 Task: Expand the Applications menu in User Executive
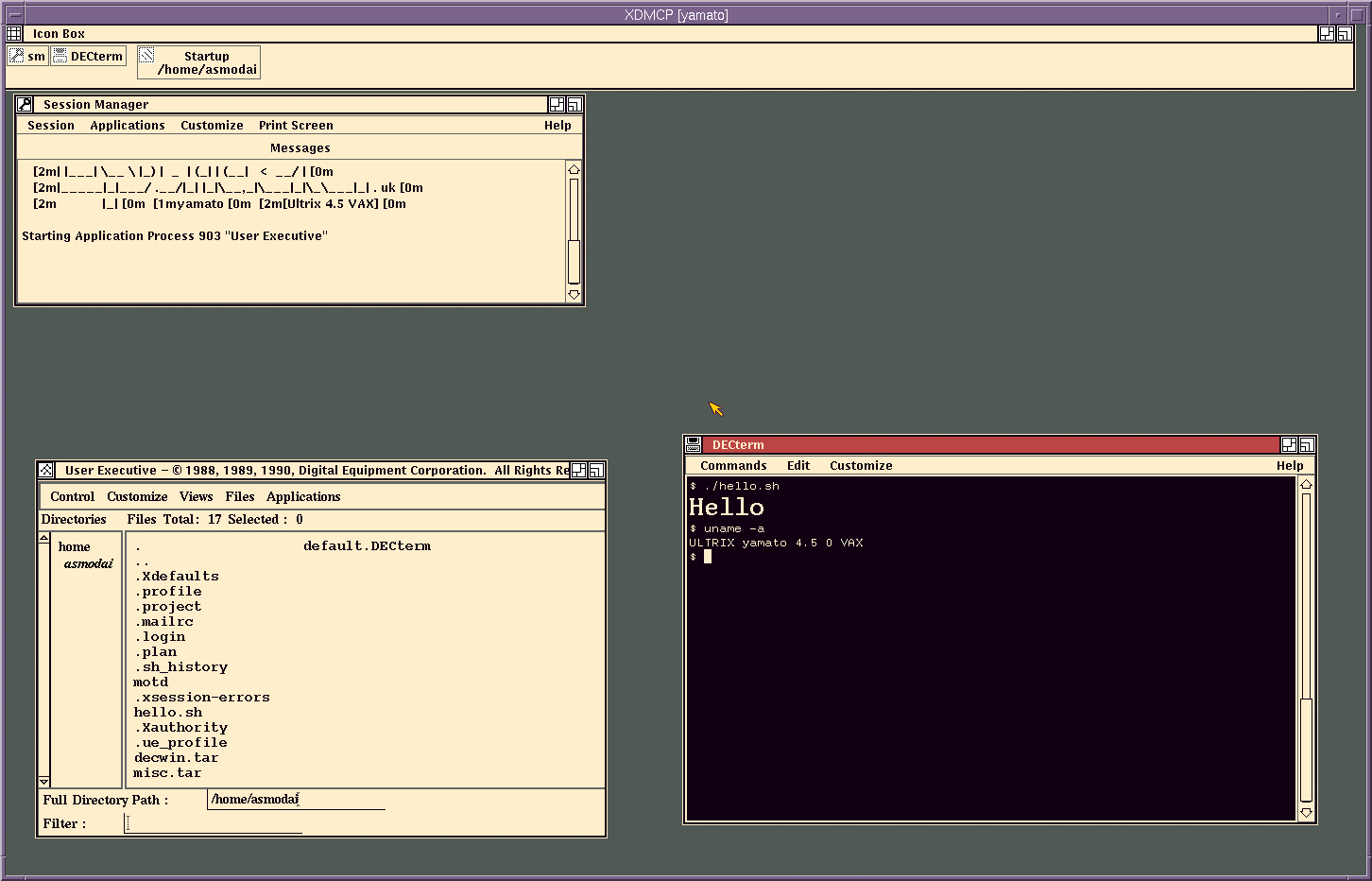coord(303,496)
